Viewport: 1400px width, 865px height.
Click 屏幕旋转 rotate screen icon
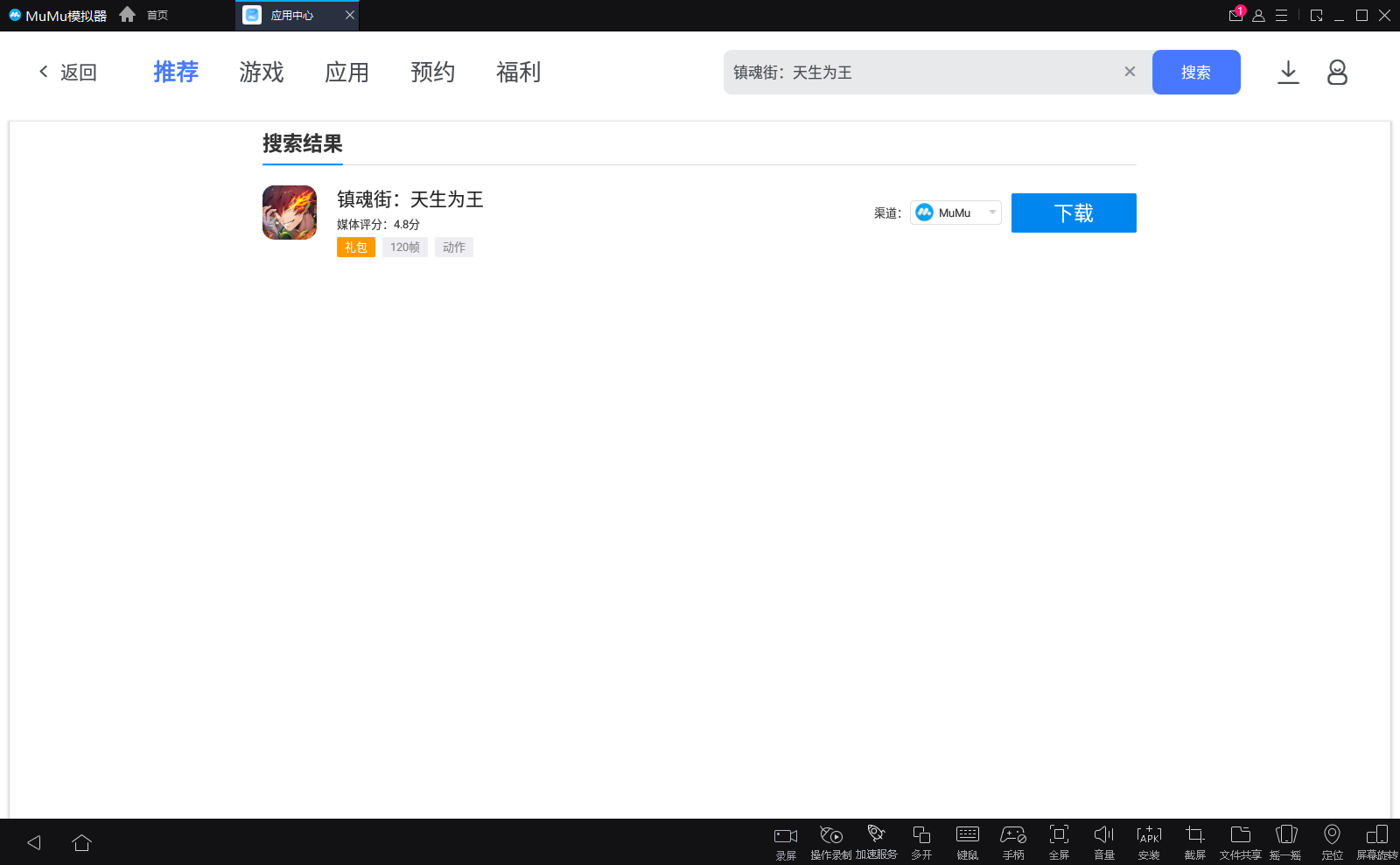[1377, 843]
